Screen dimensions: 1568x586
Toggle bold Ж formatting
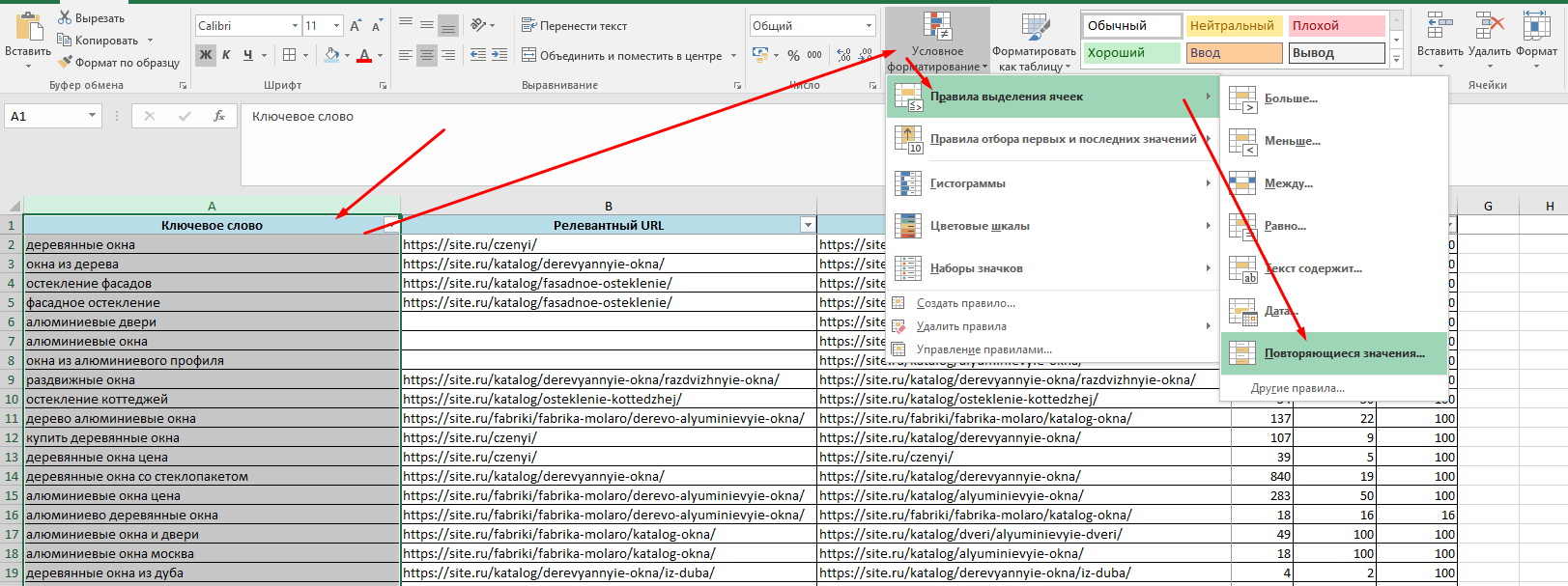point(206,55)
